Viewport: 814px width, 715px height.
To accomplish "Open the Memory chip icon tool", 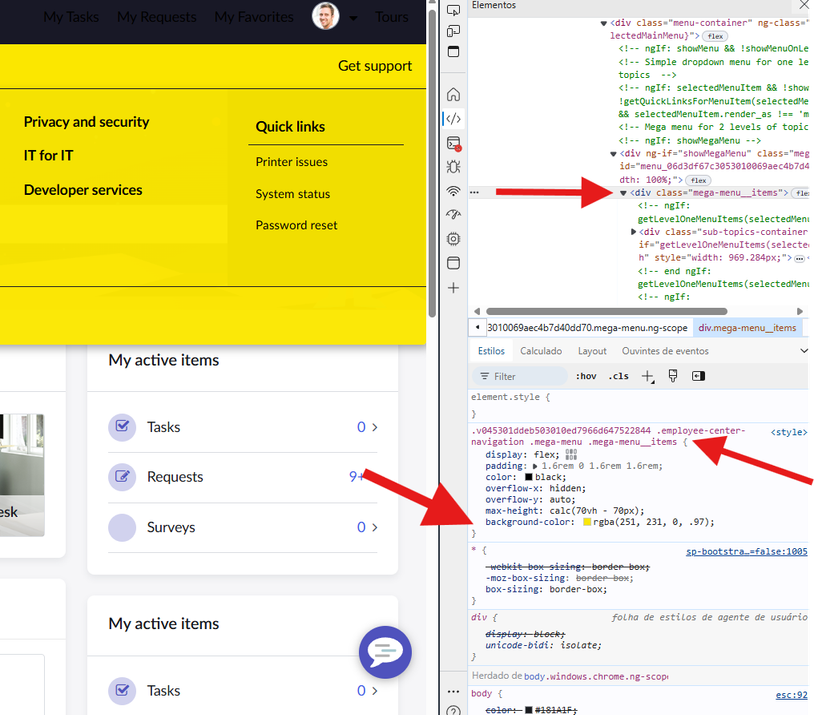I will pos(453,239).
